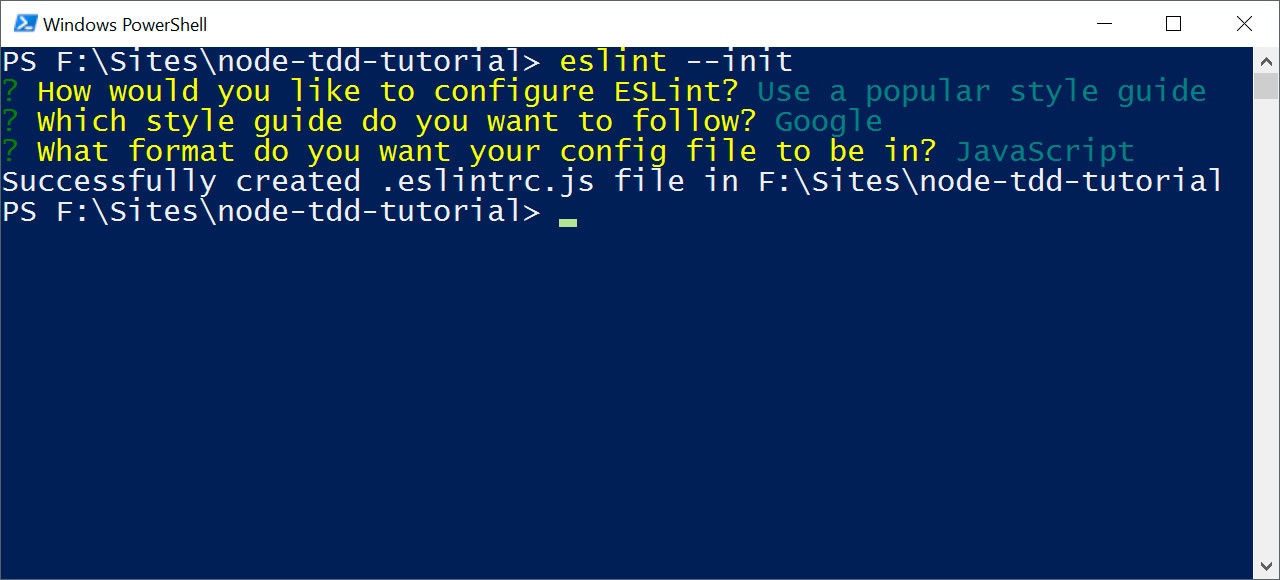Click the scrollbar up arrow

tap(1265, 57)
